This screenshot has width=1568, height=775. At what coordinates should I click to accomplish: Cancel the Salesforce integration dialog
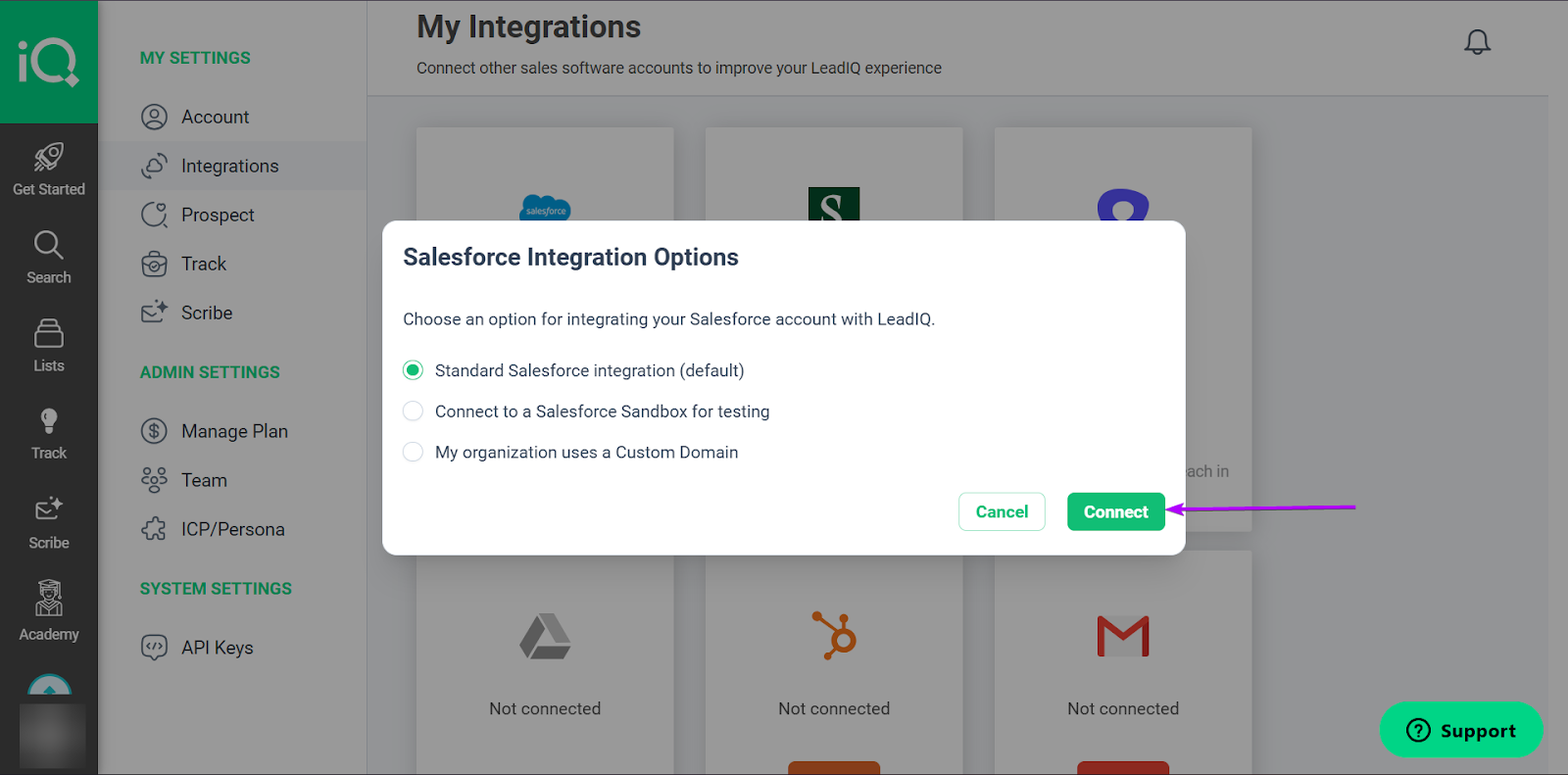pos(1002,511)
